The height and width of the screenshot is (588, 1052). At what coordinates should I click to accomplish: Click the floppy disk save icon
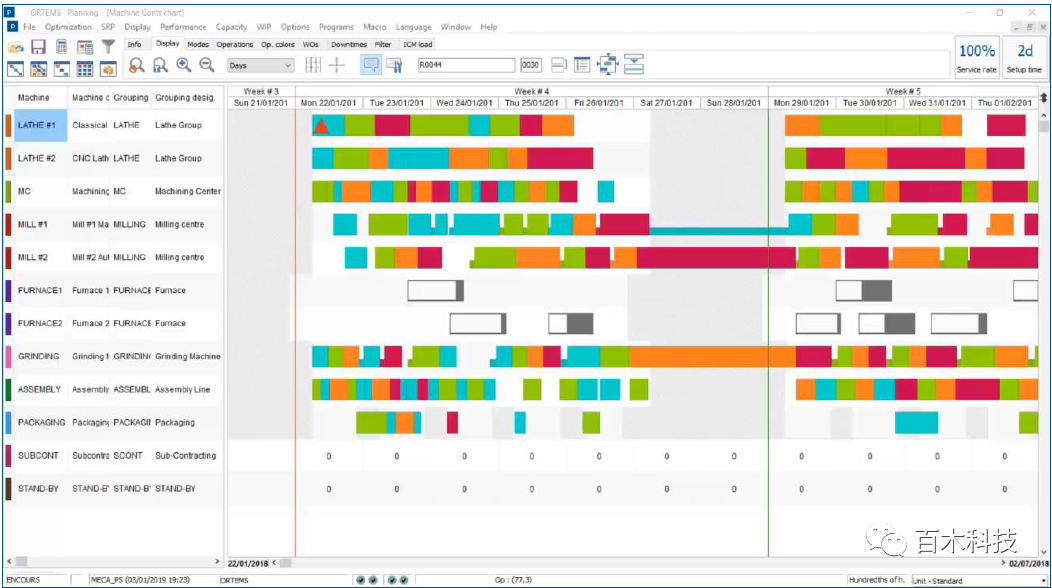click(x=38, y=47)
